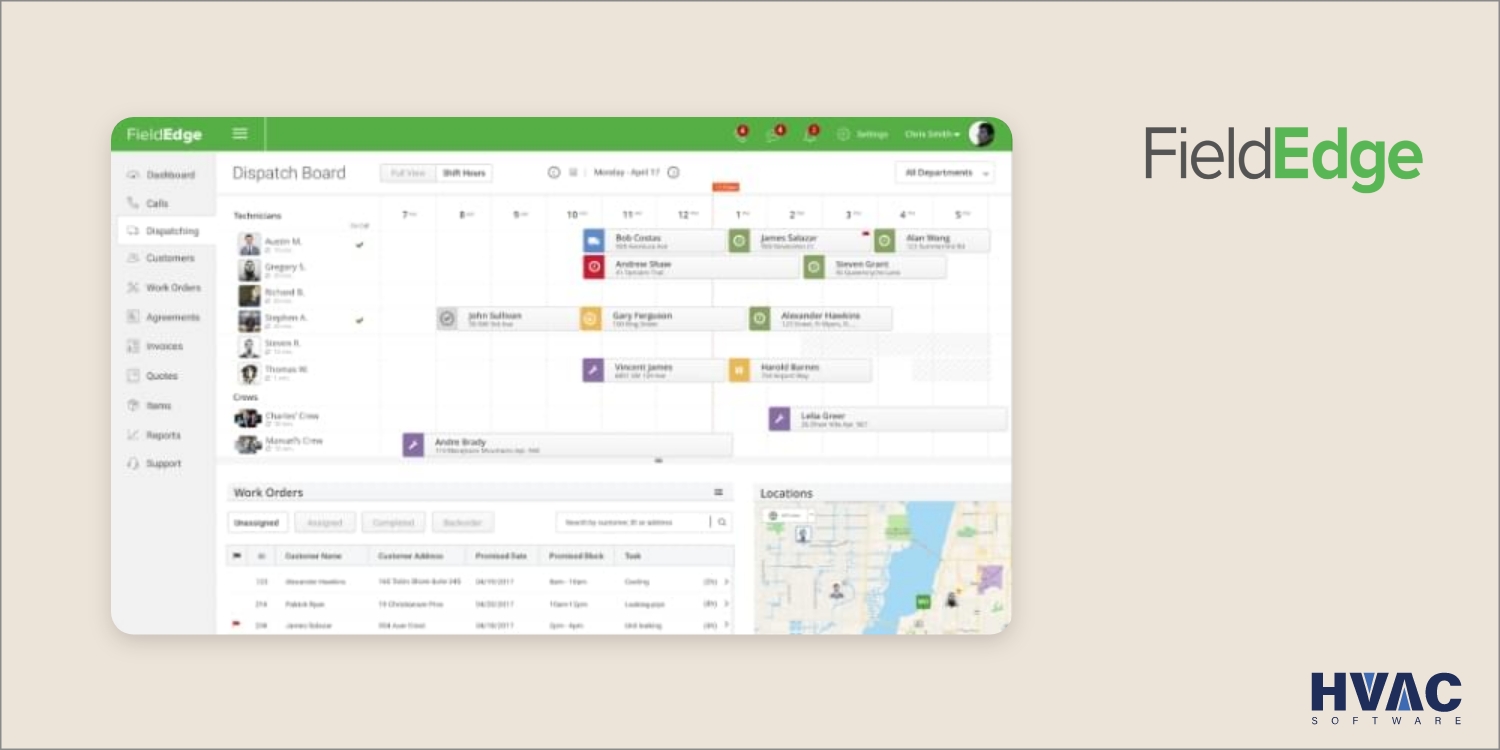The image size is (1500, 750).
Task: Select technician Thomas W. avatar
Action: coord(249,373)
